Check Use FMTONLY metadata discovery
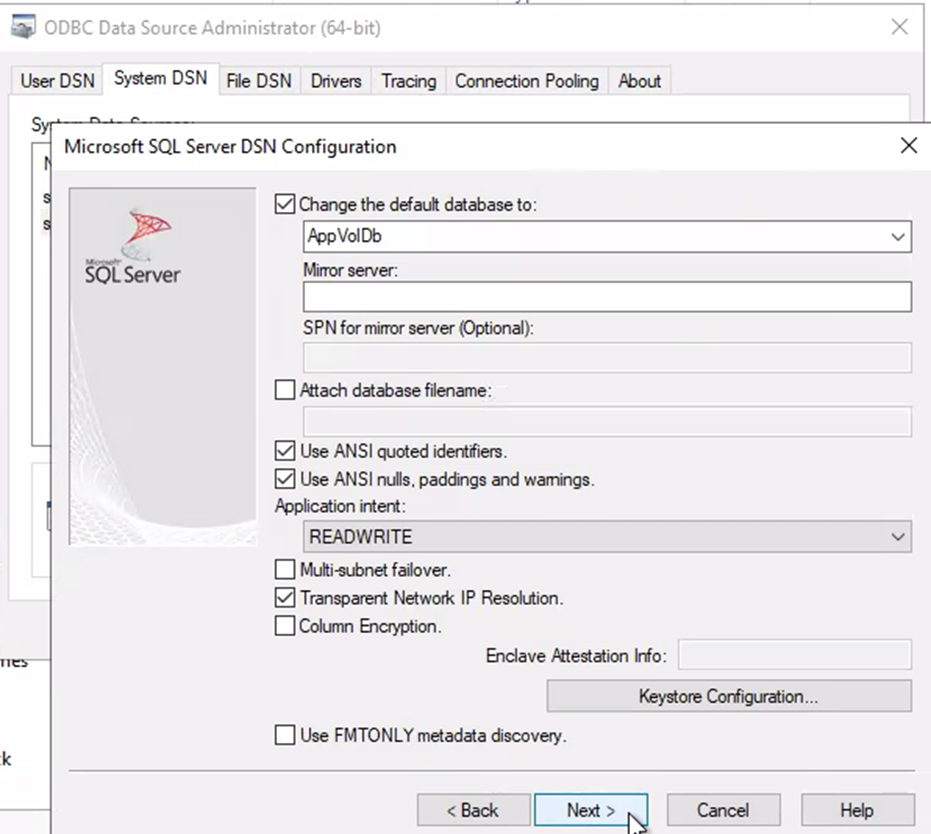 pyautogui.click(x=286, y=735)
